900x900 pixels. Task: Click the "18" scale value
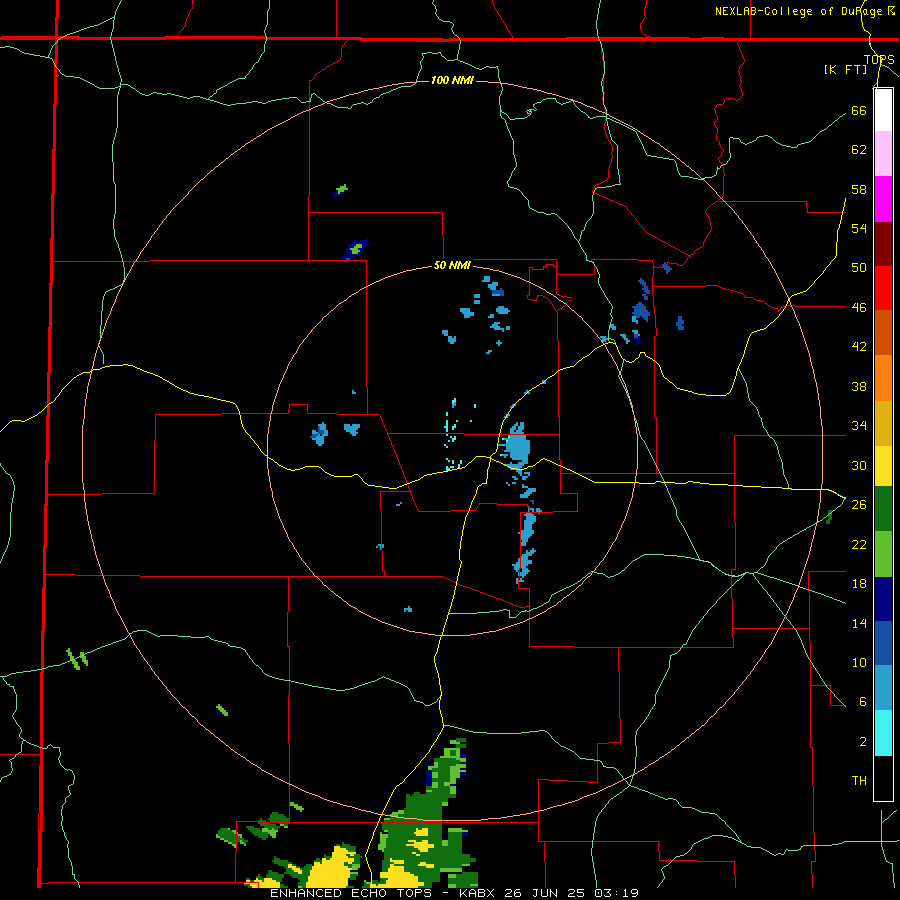(859, 584)
